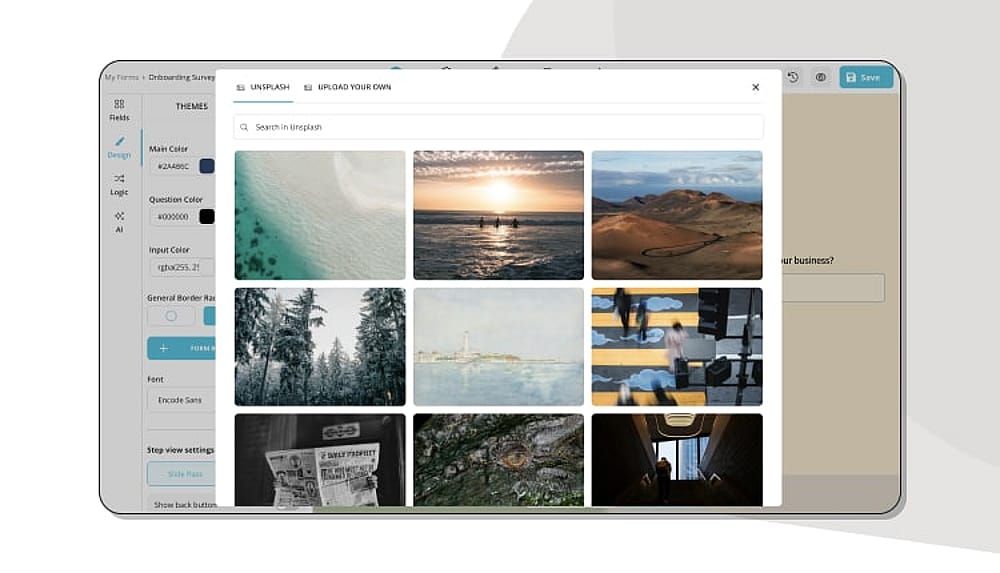The height and width of the screenshot is (573, 1000).
Task: Select the snowy pine forest photo
Action: pyautogui.click(x=320, y=346)
